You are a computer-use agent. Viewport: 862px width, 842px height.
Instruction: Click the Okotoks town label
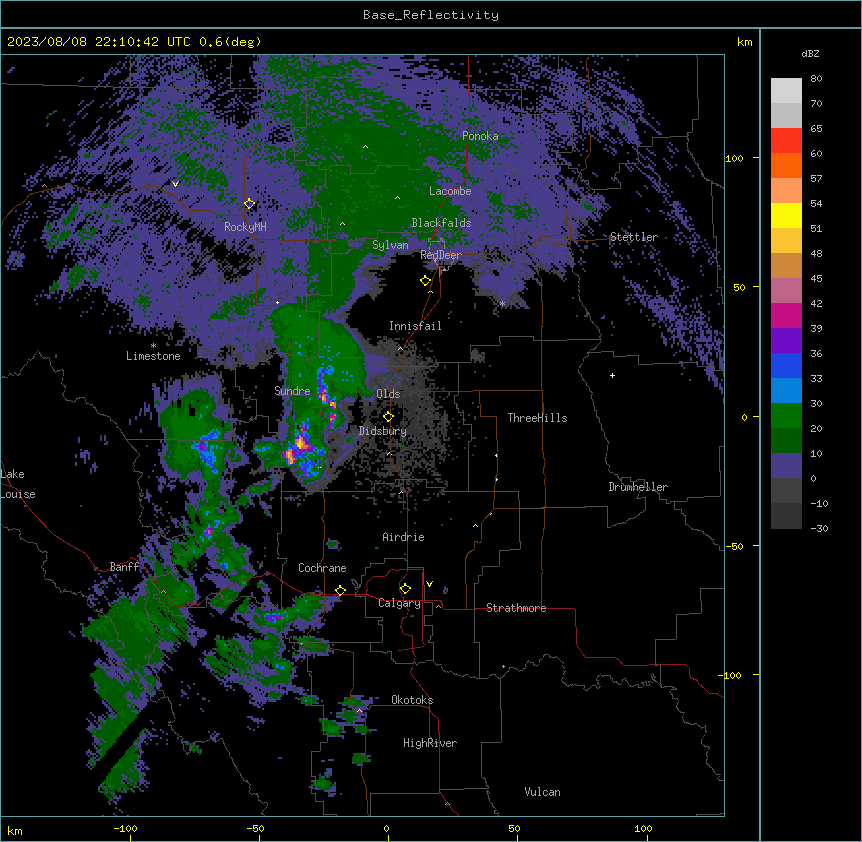pyautogui.click(x=412, y=700)
